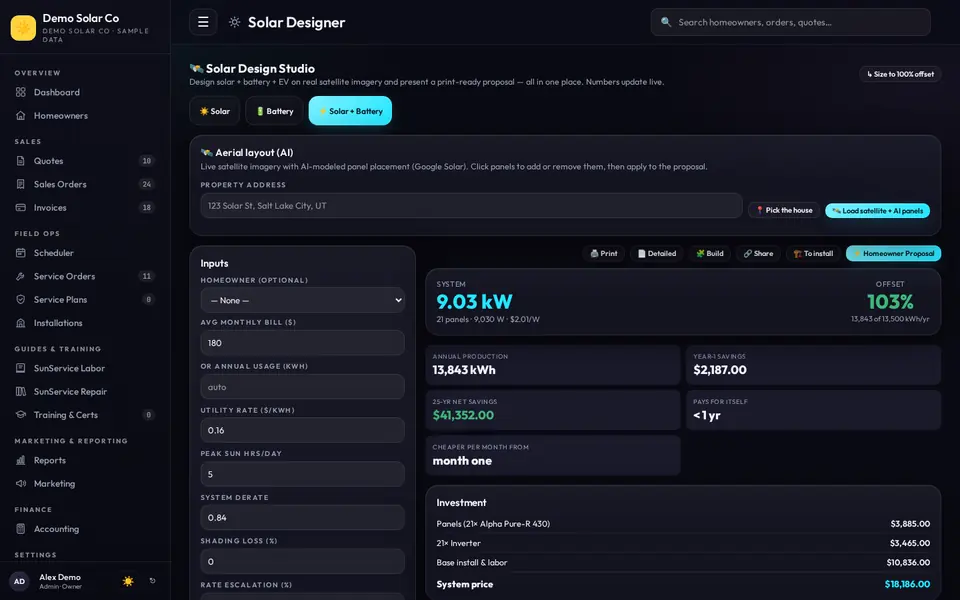Click the Installations icon
The width and height of the screenshot is (960, 600).
[21, 323]
